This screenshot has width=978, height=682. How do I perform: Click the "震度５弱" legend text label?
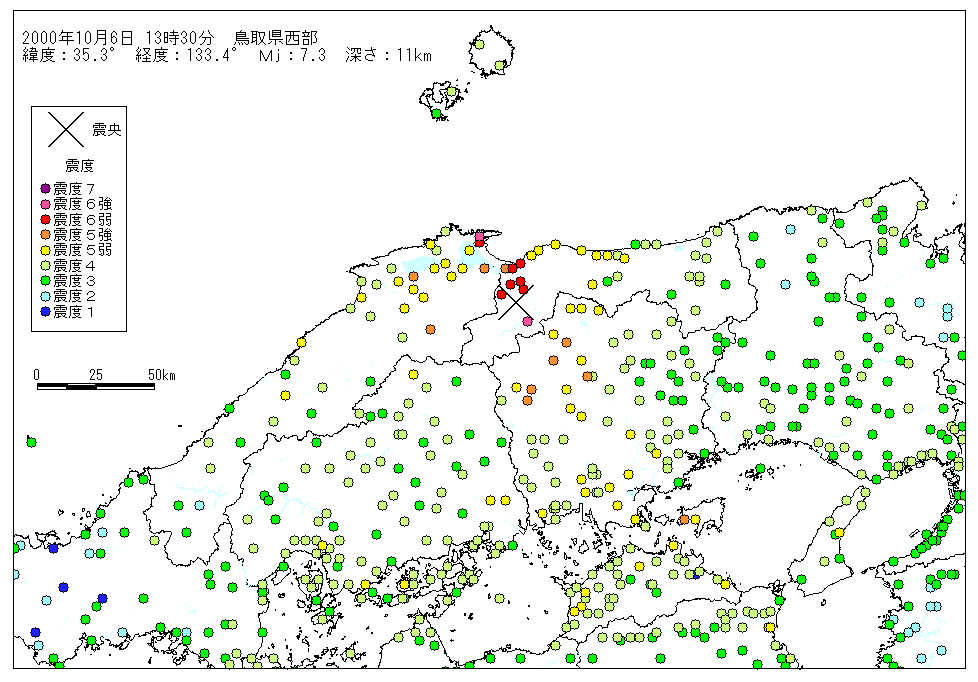tap(83, 250)
